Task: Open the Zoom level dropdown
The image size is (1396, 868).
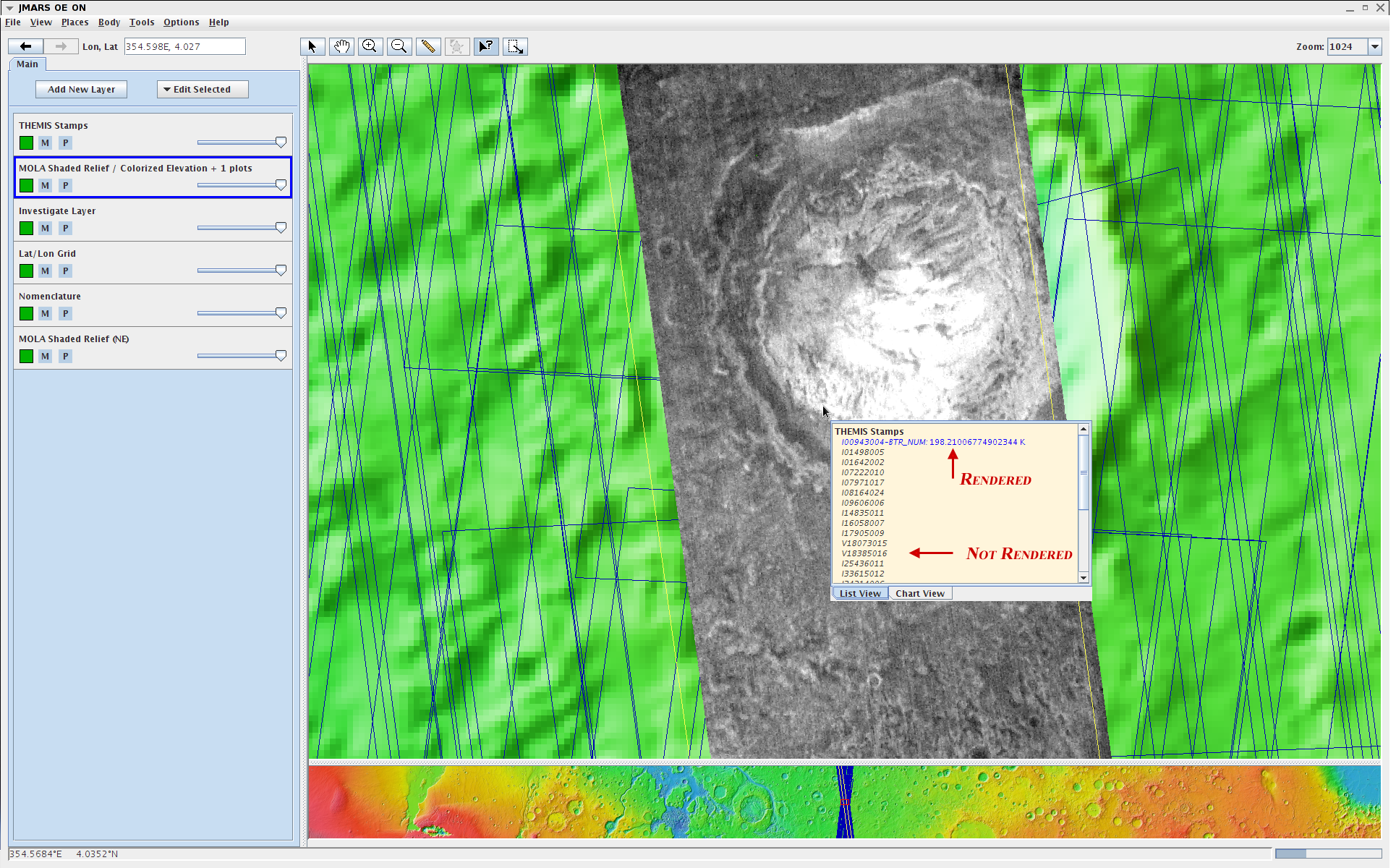Action: (x=1375, y=47)
